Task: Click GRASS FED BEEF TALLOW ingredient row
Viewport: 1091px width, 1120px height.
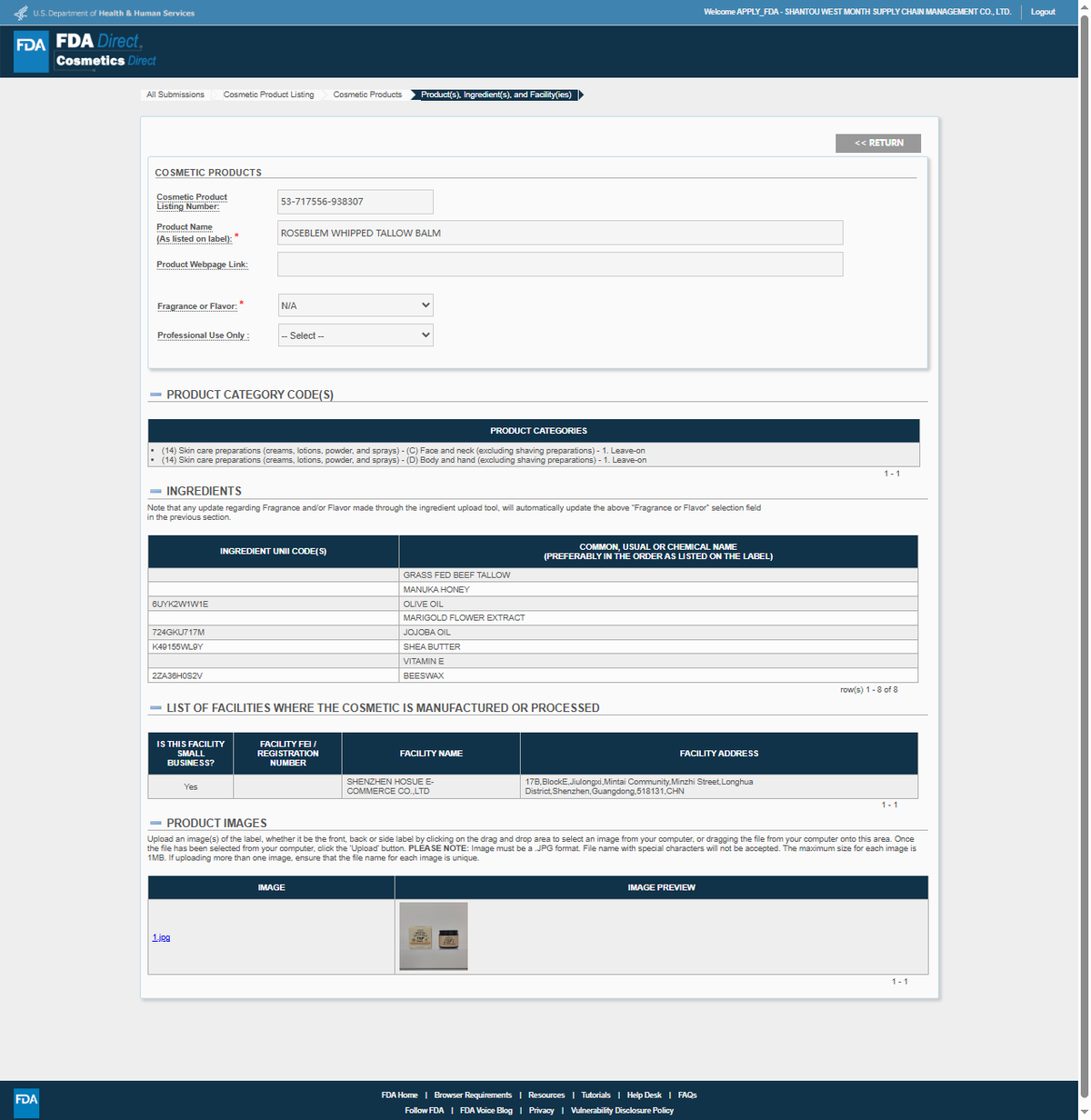Action: 533,575
